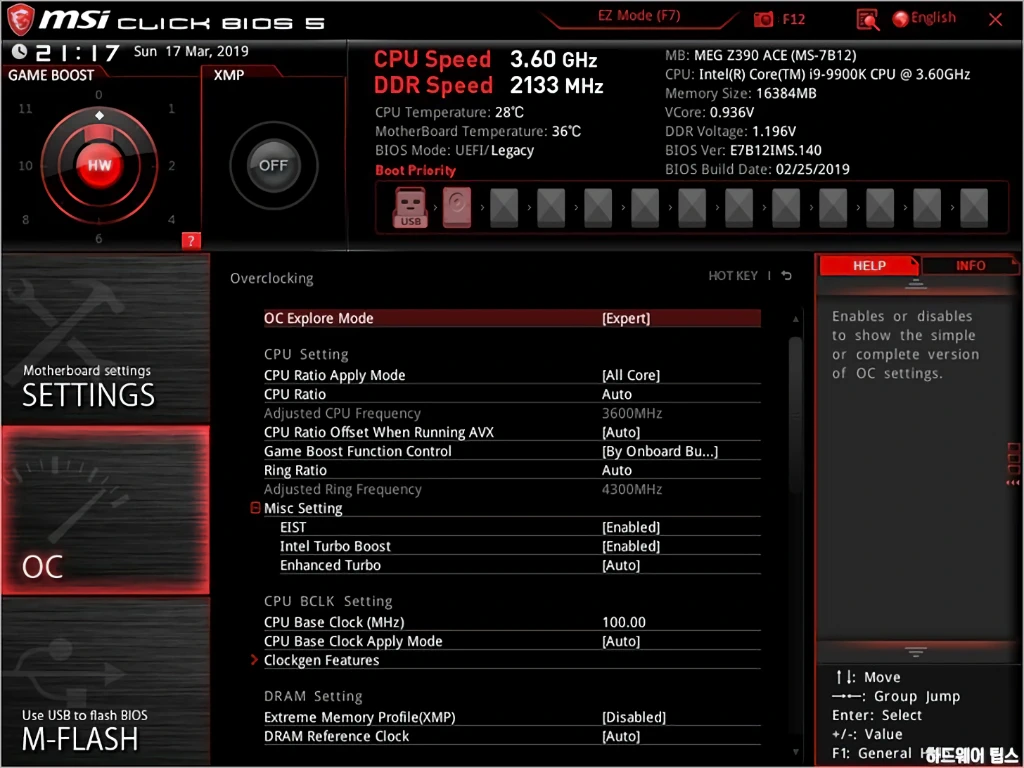This screenshot has width=1024, height=768.
Task: Click the MSI dragon shield logo
Action: coord(20,20)
